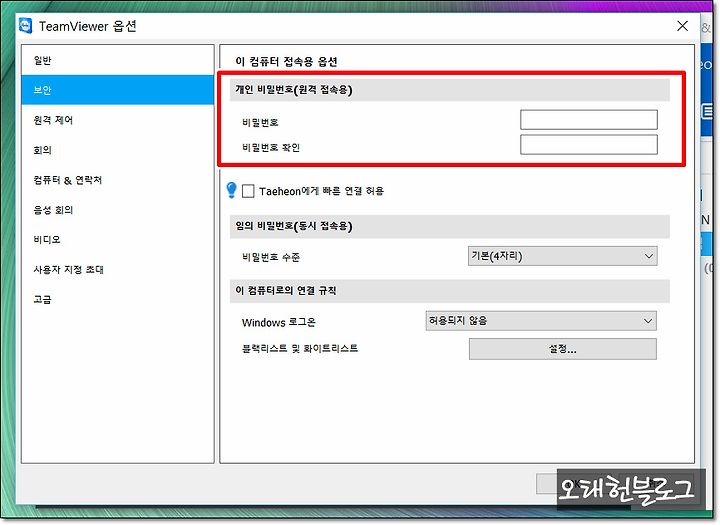Select the 음성 회의 category

click(x=117, y=209)
